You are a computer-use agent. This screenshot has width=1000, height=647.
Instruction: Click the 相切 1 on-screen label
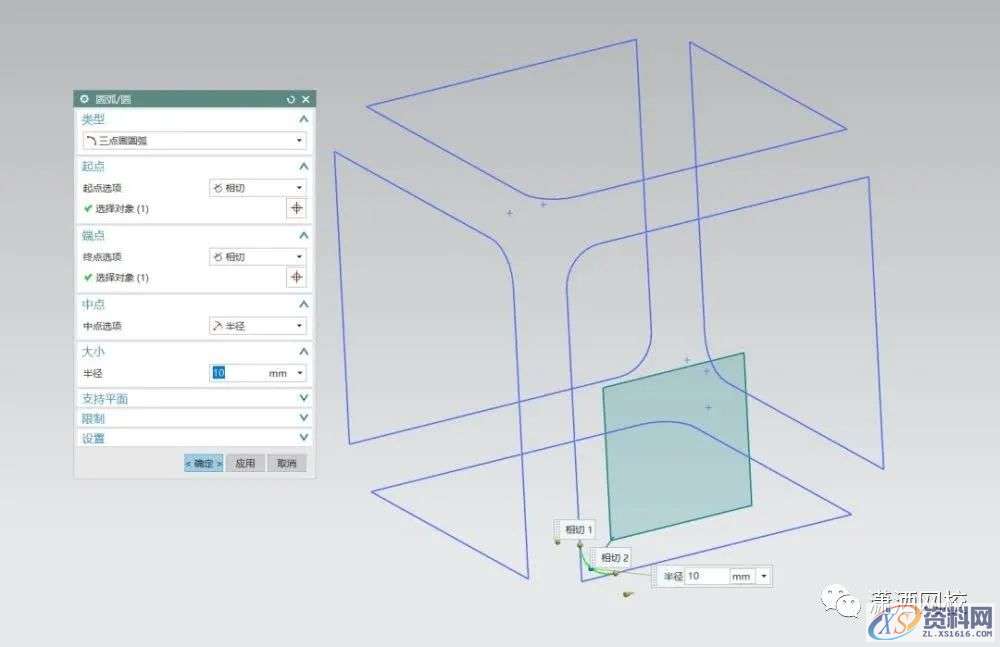[578, 529]
